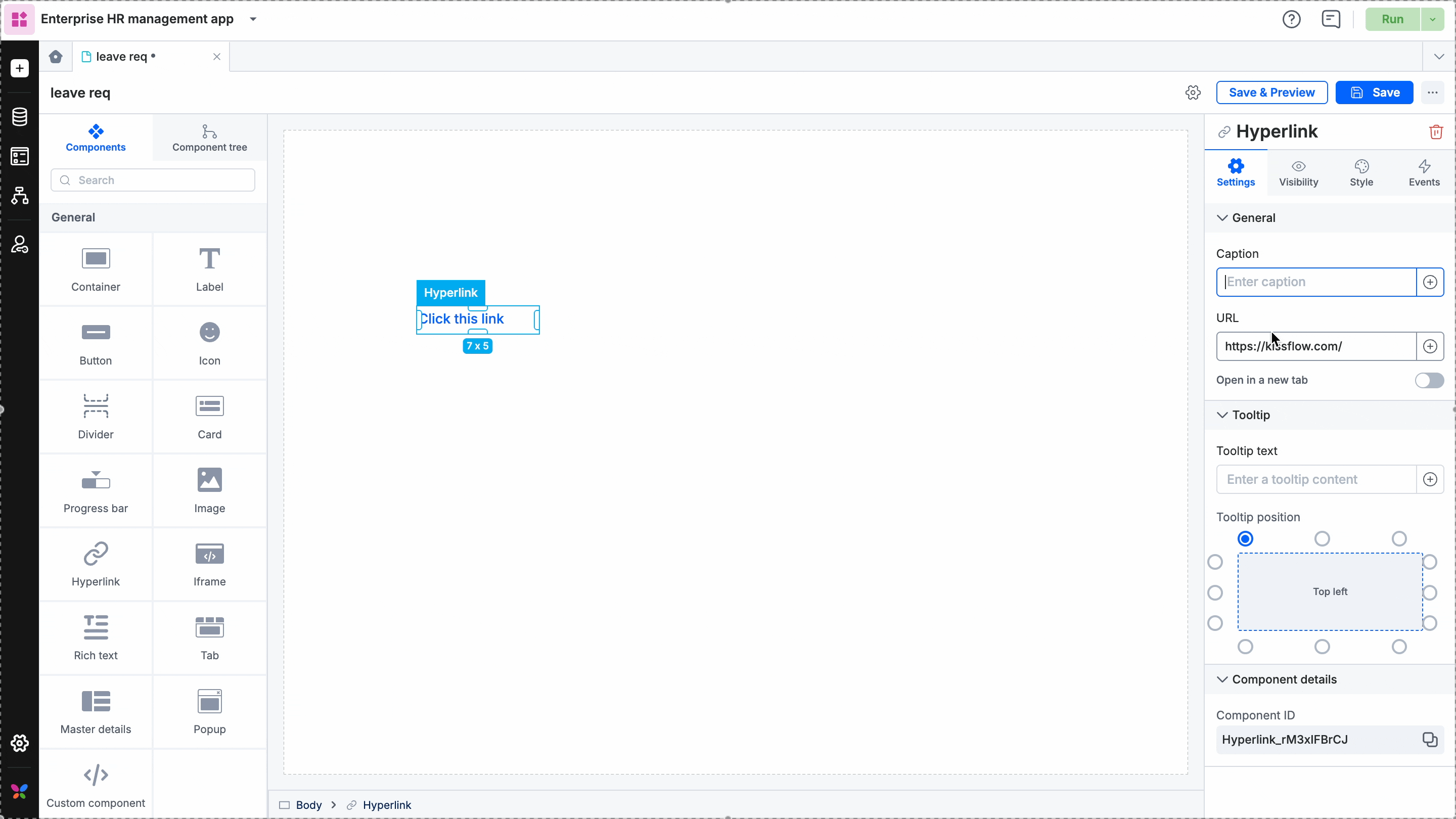Open the app name dropdown arrow
Image resolution: width=1456 pixels, height=819 pixels.
pyautogui.click(x=253, y=19)
